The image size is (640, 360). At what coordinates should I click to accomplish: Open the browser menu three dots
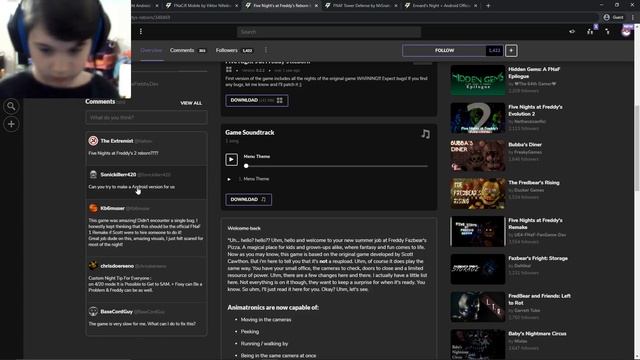click(x=633, y=17)
